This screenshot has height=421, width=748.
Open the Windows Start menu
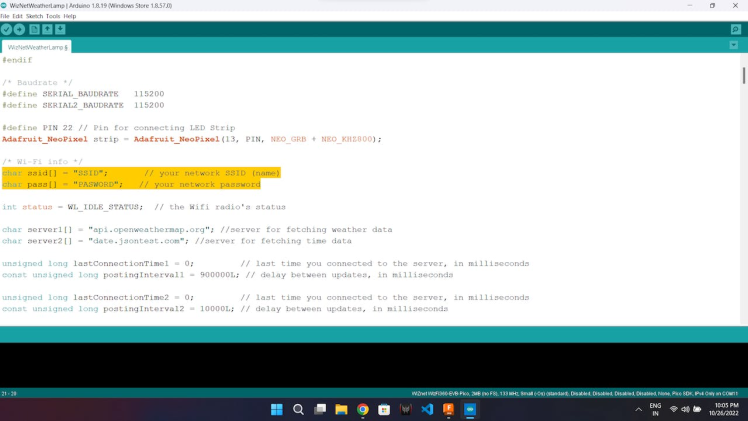277,410
